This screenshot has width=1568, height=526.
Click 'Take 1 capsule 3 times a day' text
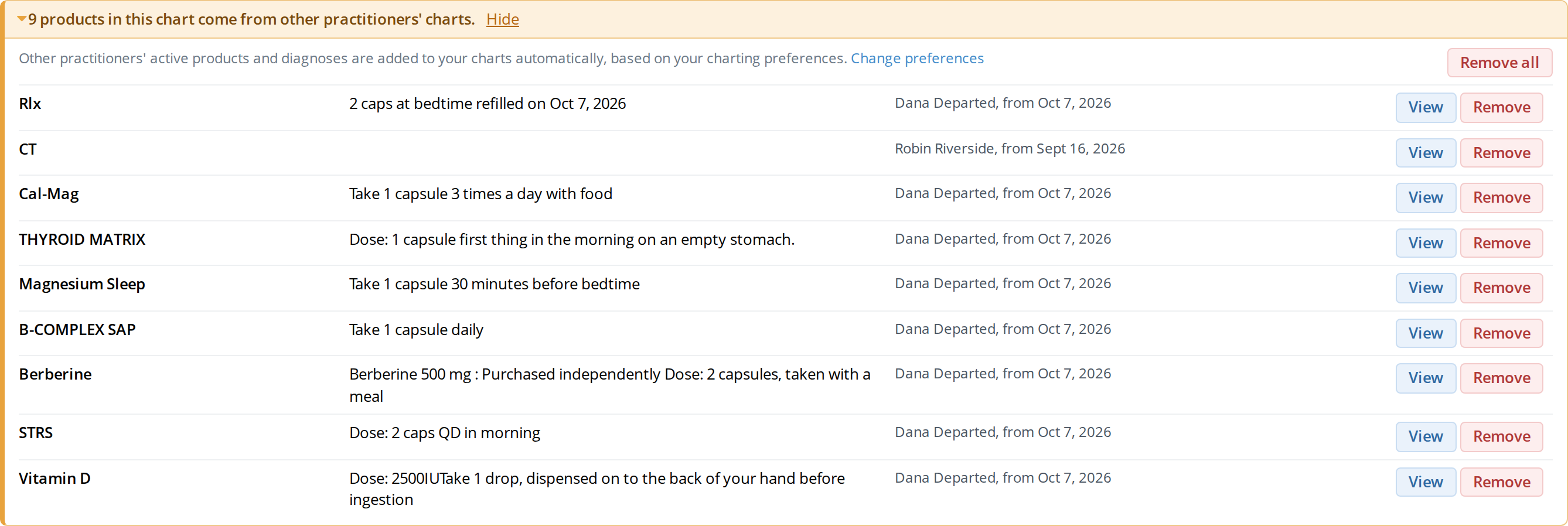481,194
